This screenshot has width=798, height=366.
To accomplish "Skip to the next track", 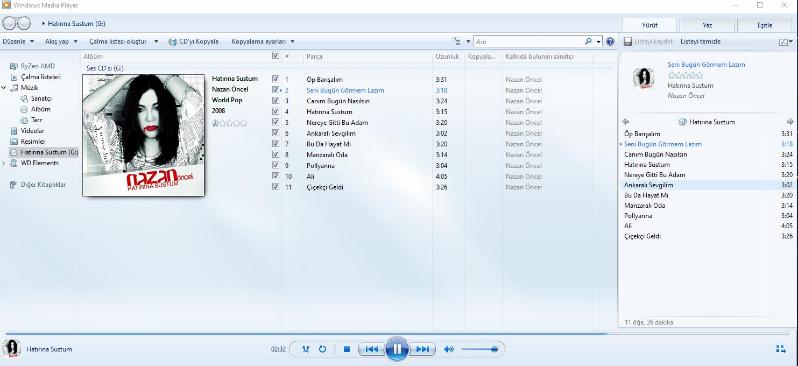I will point(422,349).
